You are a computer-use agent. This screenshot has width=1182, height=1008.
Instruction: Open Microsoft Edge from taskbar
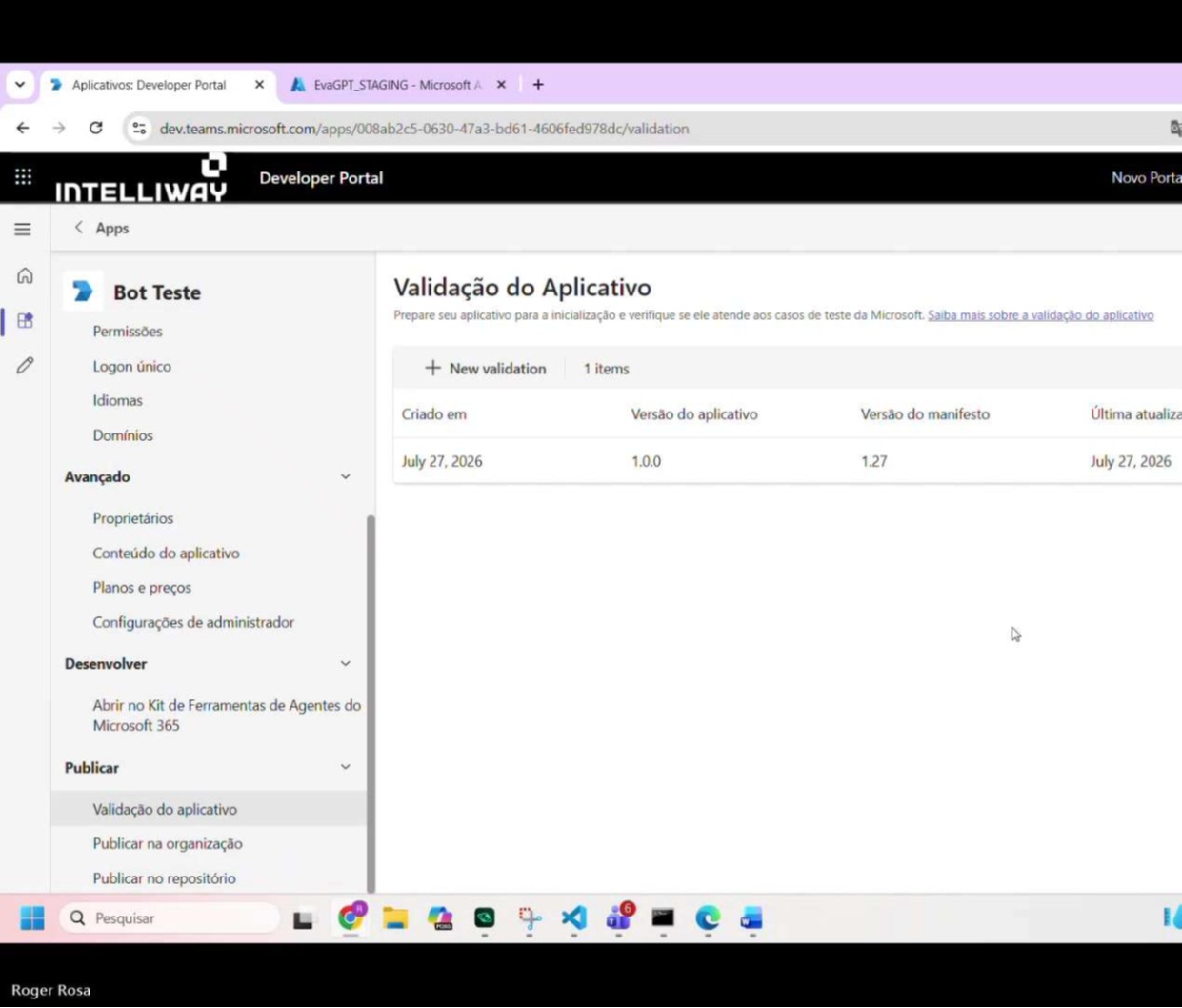tap(708, 918)
